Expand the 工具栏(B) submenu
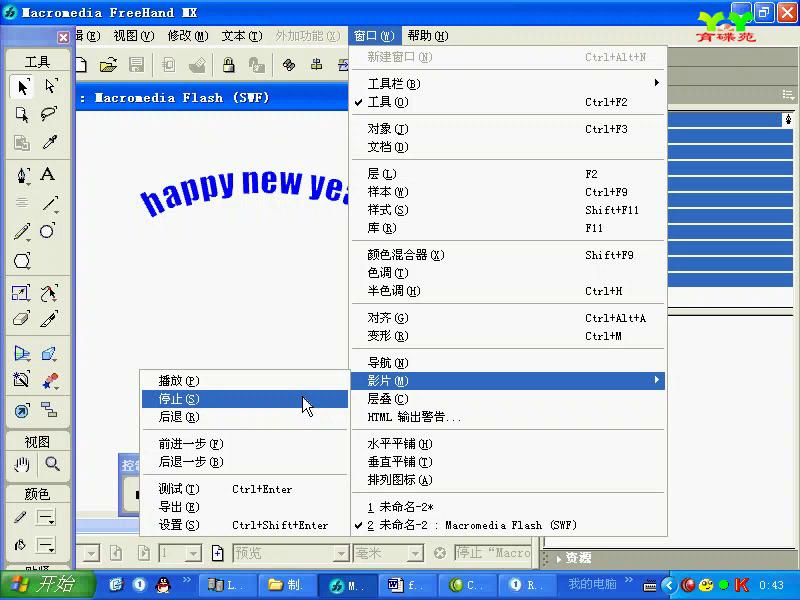Viewport: 800px width, 600px height. [x=509, y=83]
